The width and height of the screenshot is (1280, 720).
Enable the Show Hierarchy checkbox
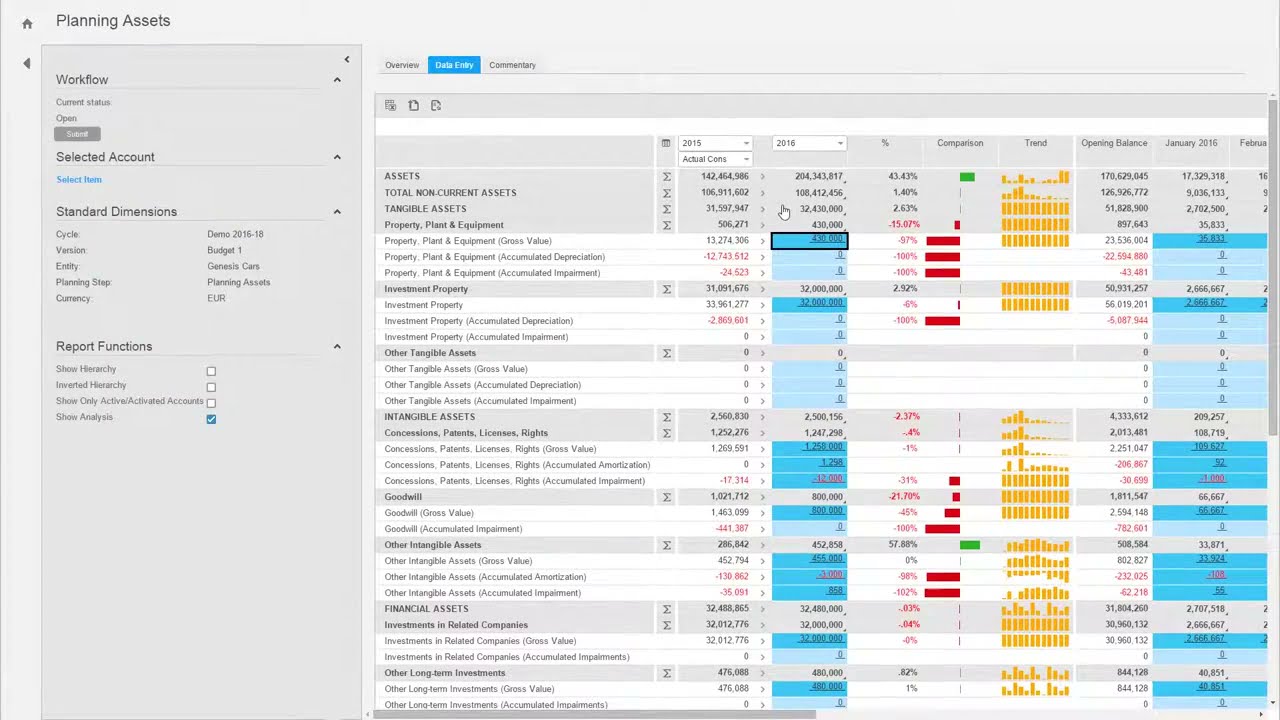(x=211, y=371)
